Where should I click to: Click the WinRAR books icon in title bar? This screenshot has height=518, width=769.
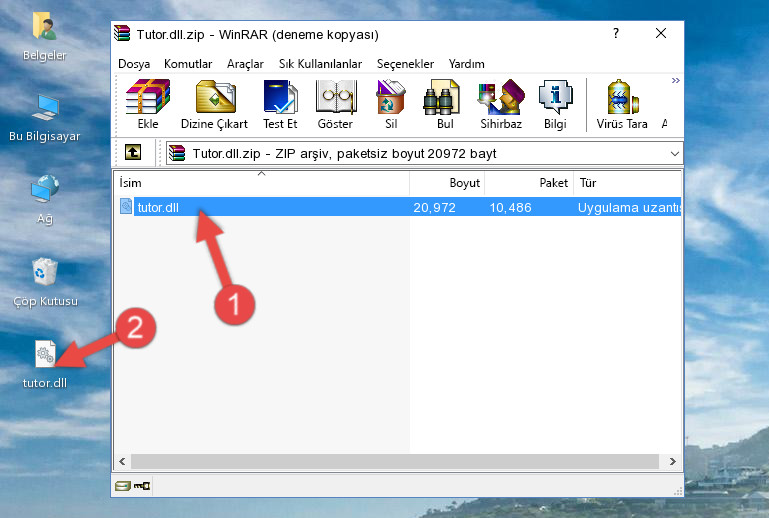[122, 33]
